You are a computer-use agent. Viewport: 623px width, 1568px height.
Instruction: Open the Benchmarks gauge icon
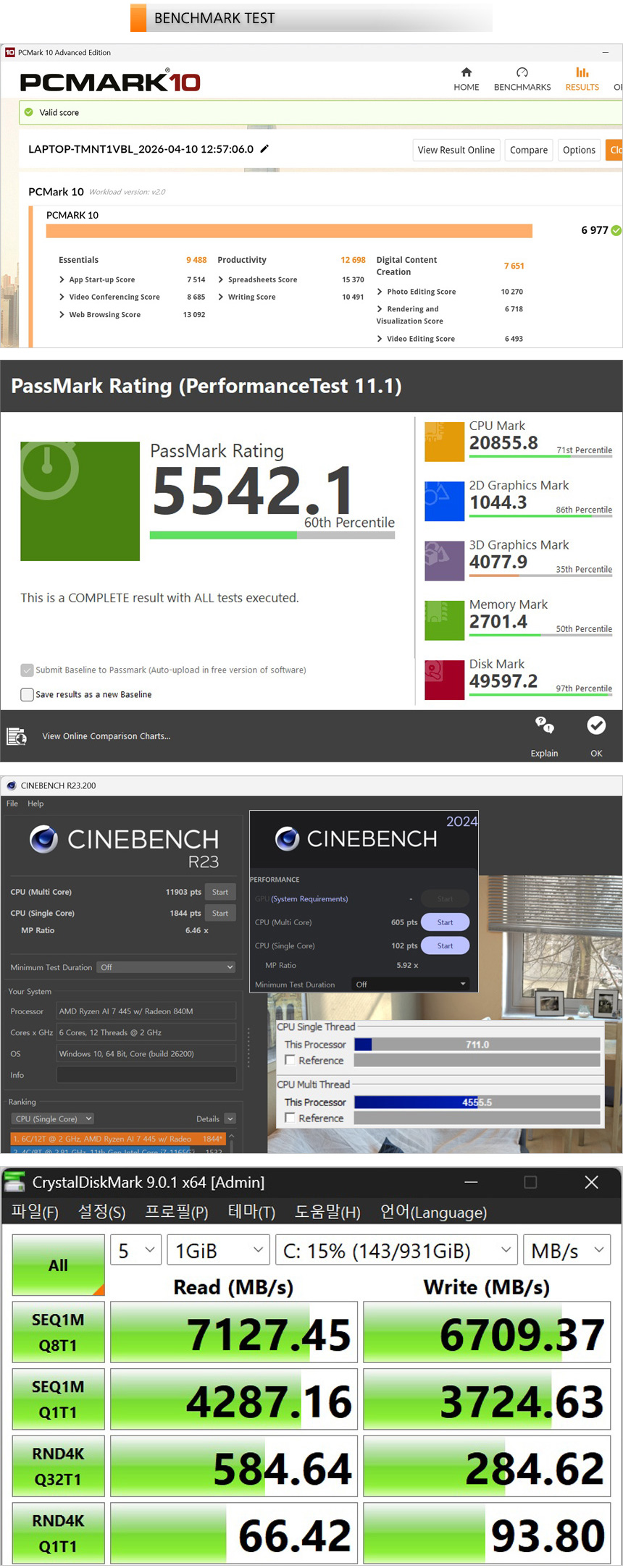522,72
